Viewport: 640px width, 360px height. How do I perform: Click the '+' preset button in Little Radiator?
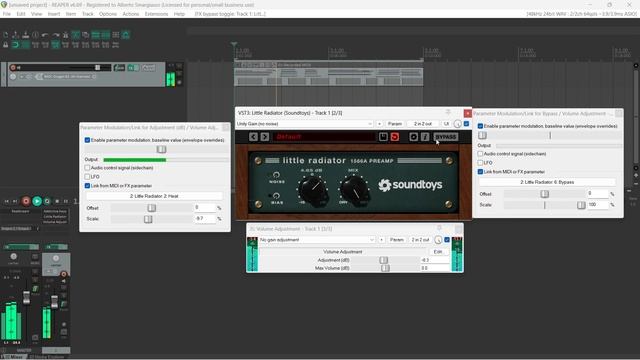[380, 124]
